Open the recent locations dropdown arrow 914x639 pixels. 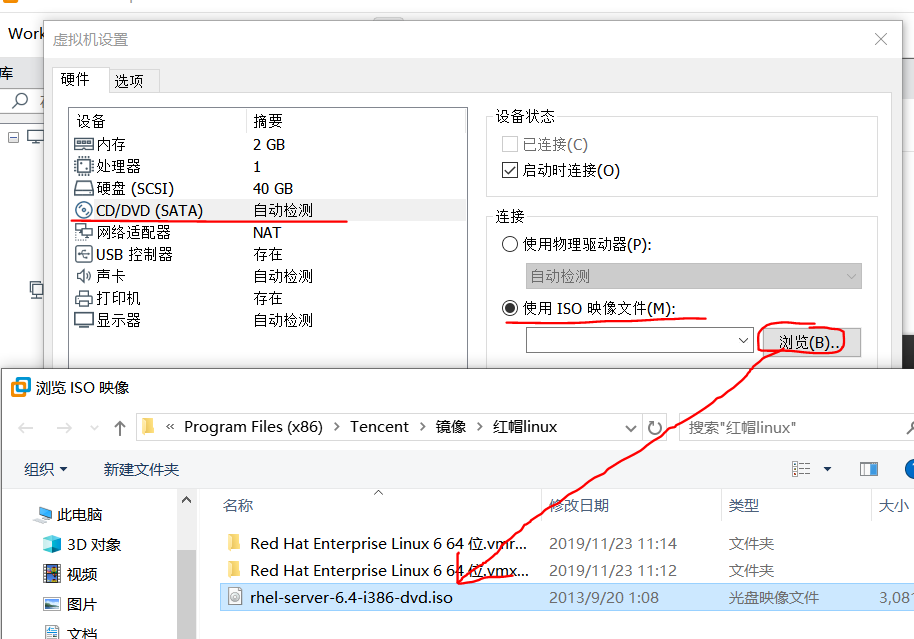click(94, 428)
